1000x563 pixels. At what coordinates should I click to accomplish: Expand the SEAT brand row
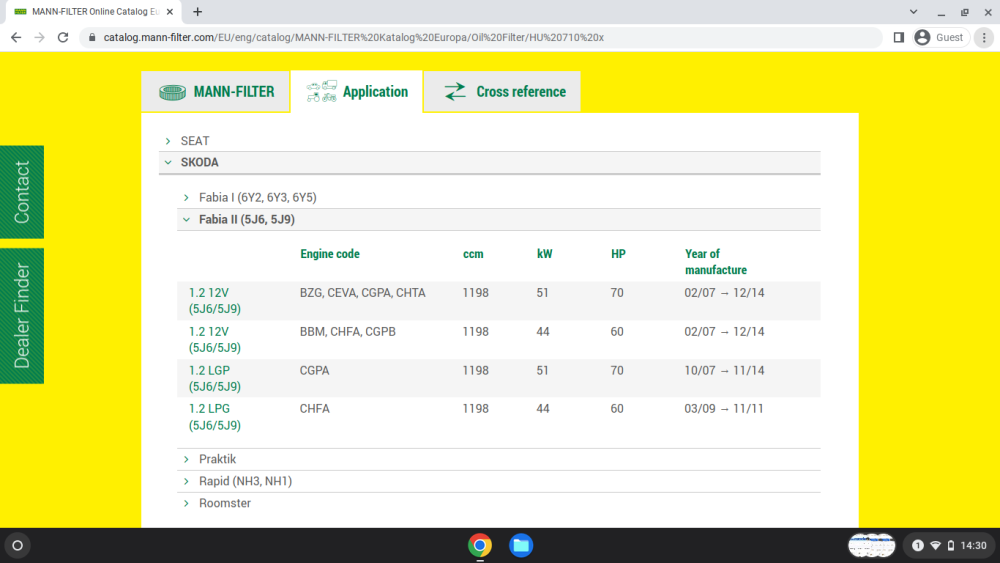pyautogui.click(x=489, y=141)
